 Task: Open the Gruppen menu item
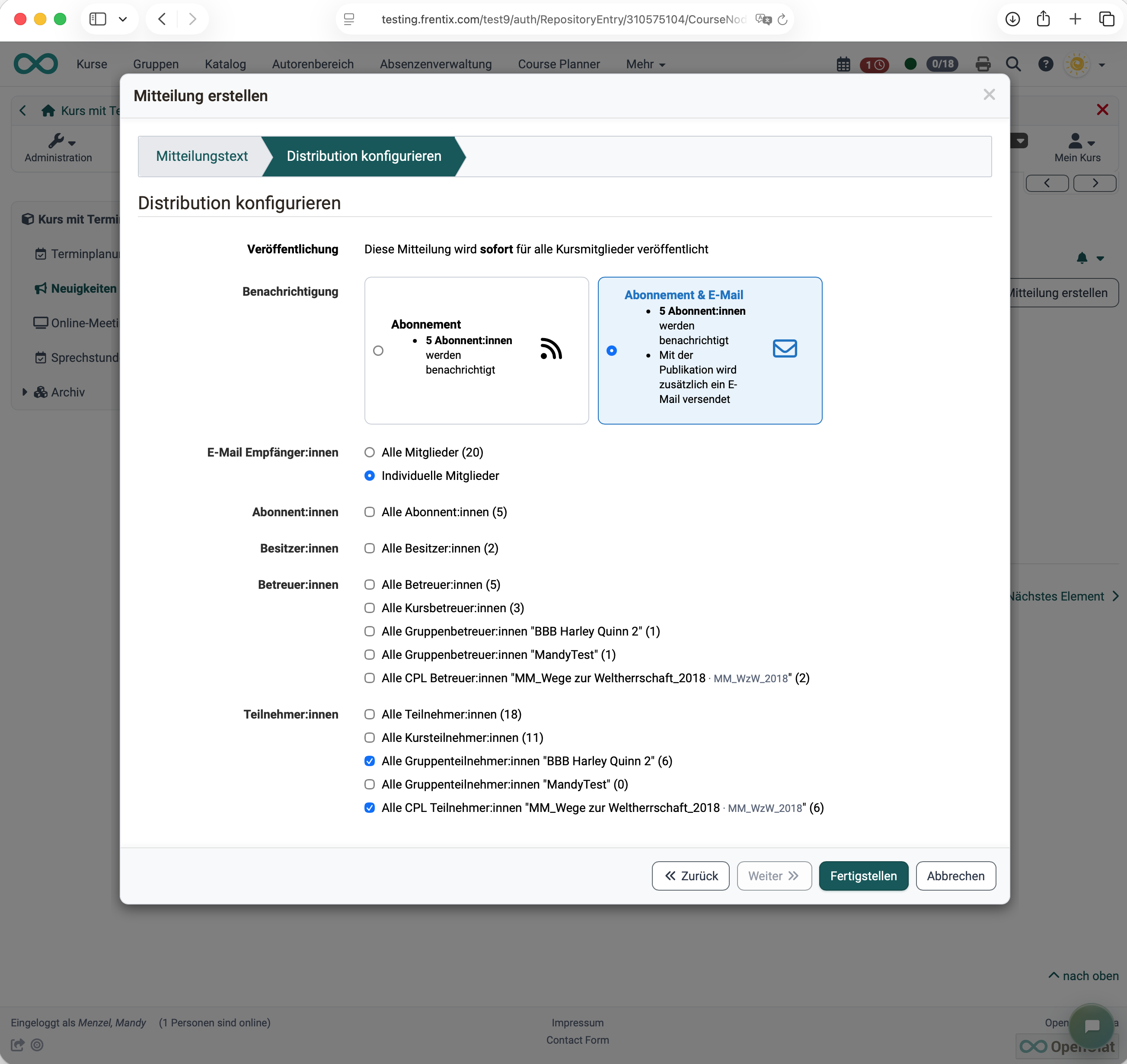[155, 64]
